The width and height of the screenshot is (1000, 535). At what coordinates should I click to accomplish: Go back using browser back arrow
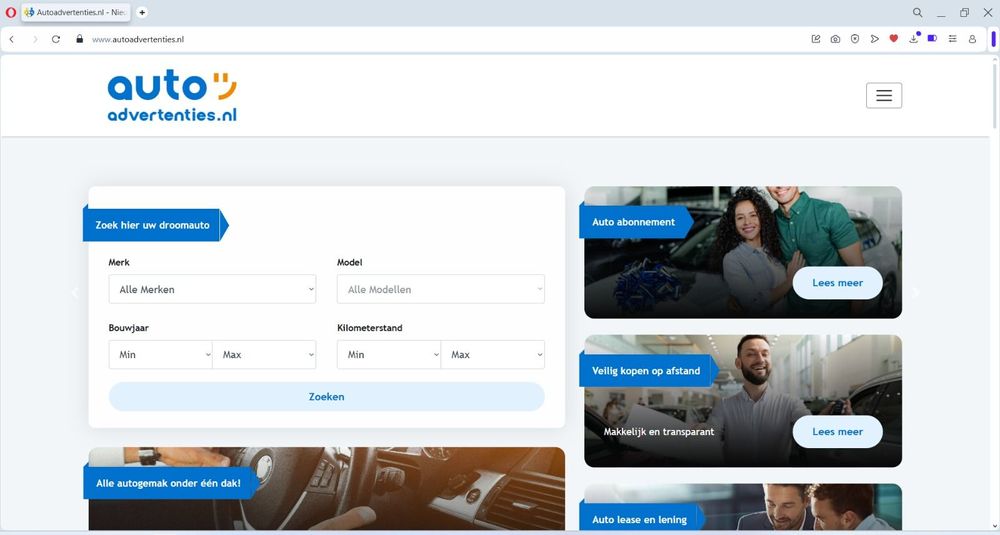11,39
